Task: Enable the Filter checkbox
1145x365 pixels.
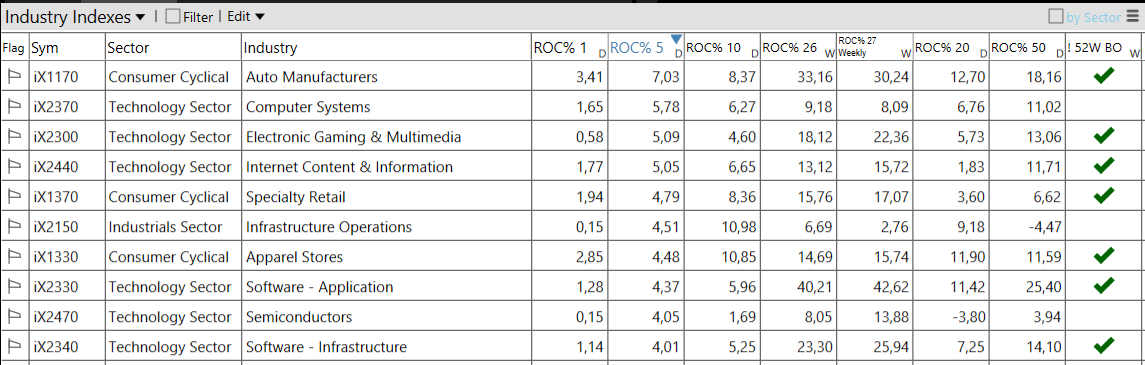Action: (x=173, y=17)
